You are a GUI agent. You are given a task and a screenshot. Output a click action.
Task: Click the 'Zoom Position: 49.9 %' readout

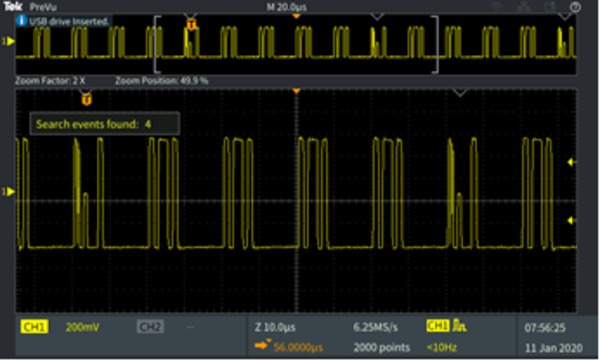[161, 81]
